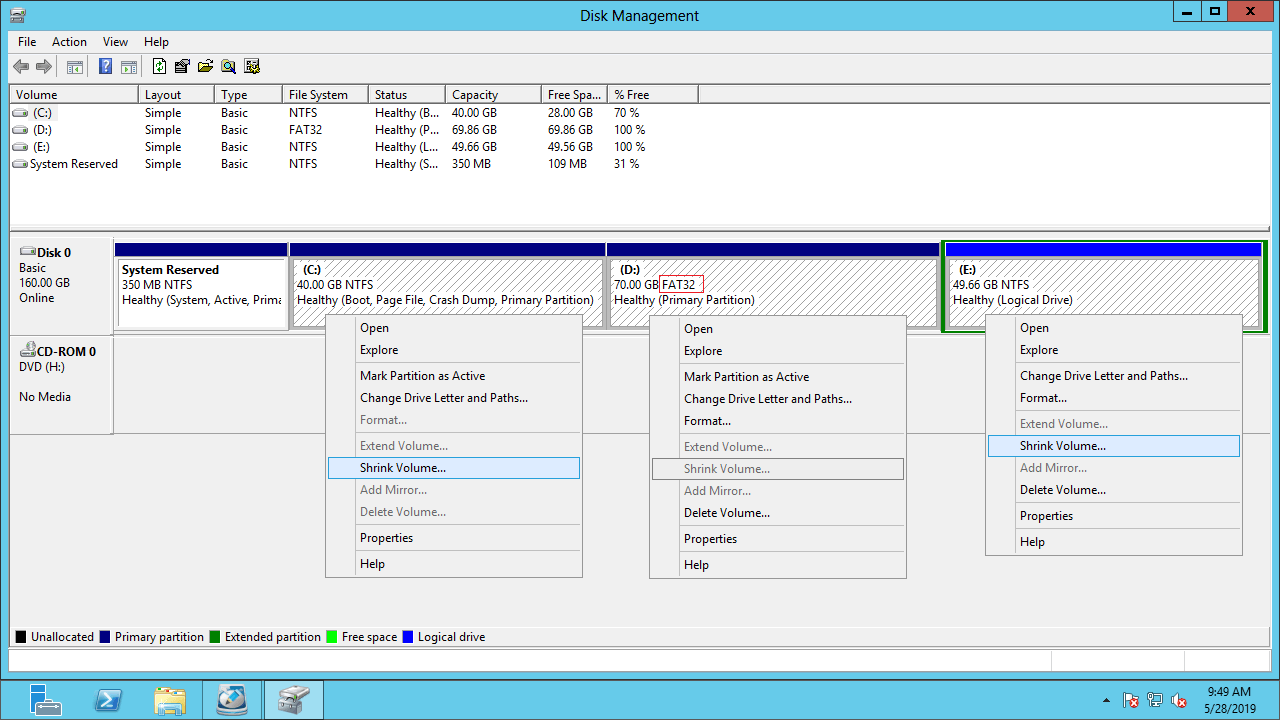The height and width of the screenshot is (720, 1280).
Task: Open PowerShell from the taskbar
Action: 108,699
